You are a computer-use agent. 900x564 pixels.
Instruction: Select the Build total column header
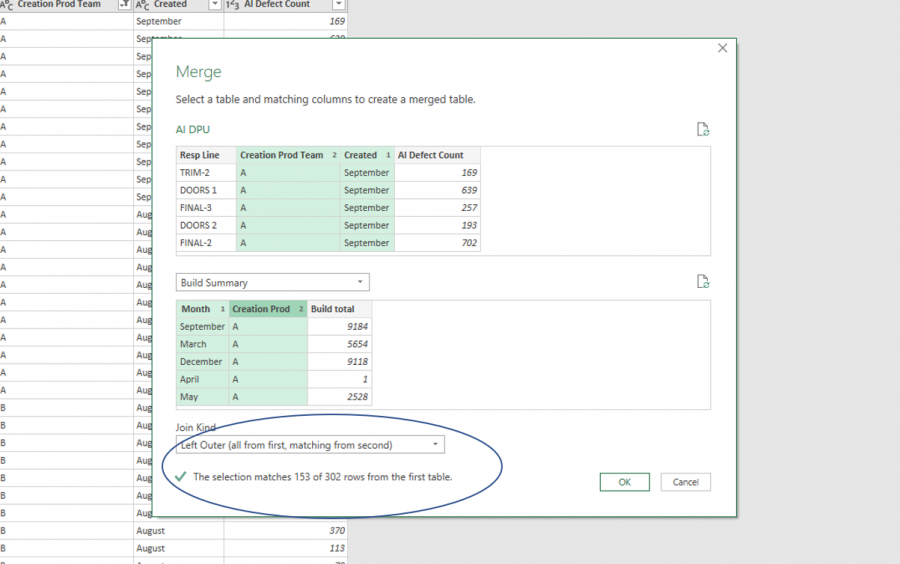339,309
